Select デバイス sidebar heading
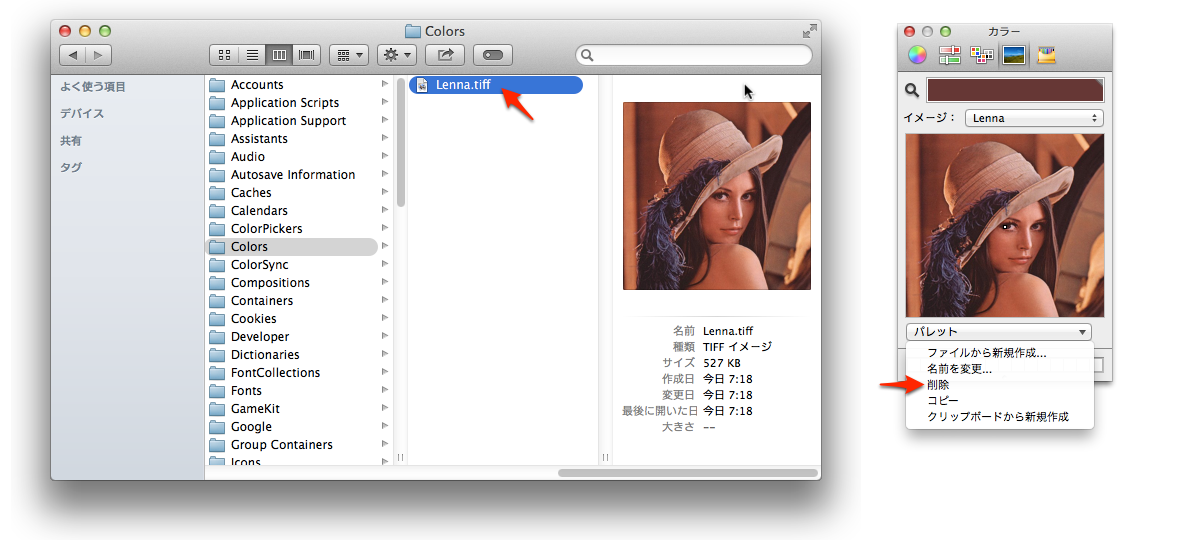 pos(82,114)
